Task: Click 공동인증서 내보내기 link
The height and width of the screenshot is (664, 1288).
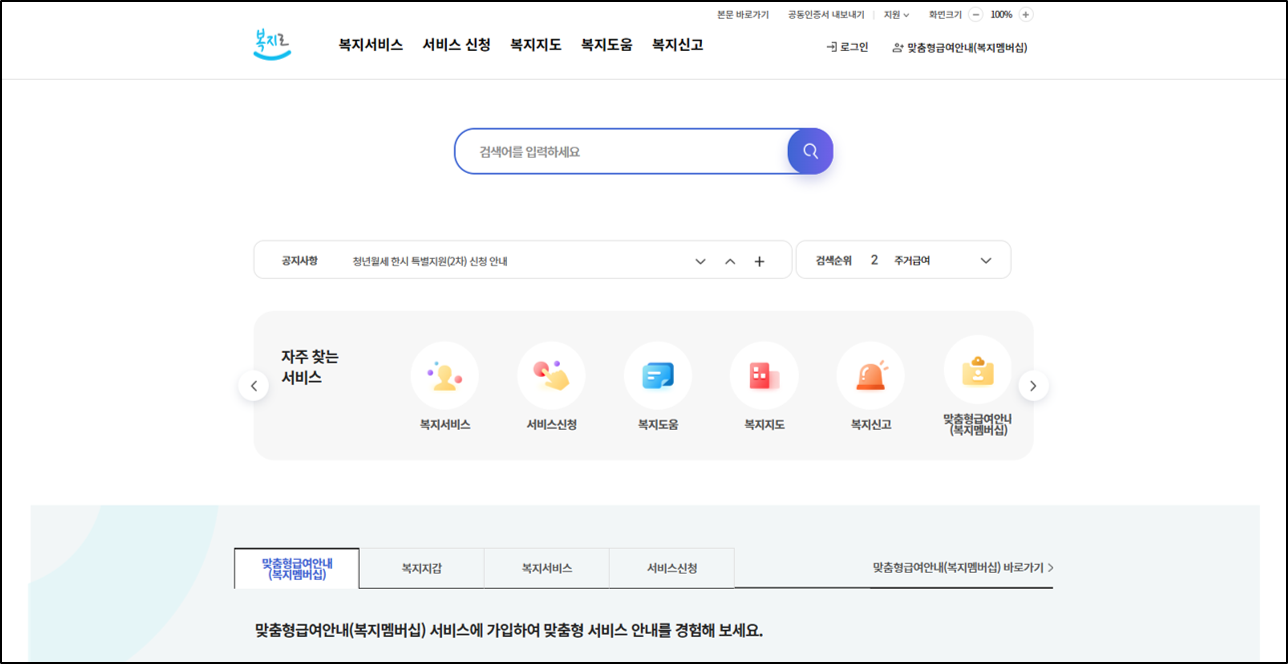Action: (826, 15)
